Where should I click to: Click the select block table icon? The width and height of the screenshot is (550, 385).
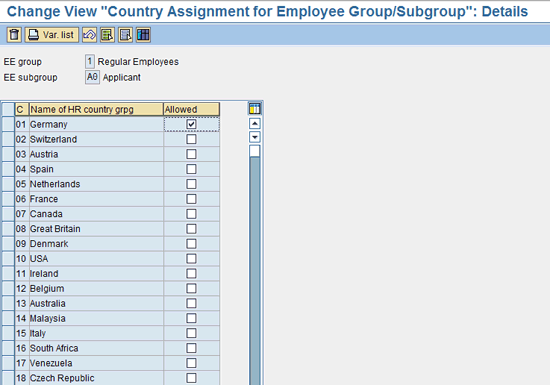point(143,35)
